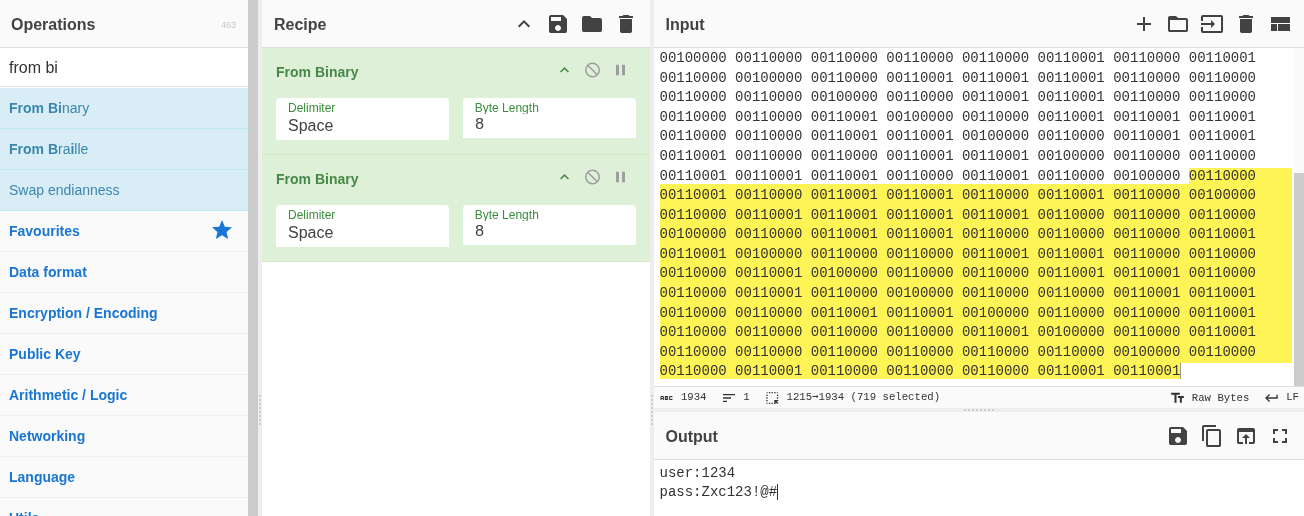Click the input line count indicator
1304x516 pixels.
pyautogui.click(x=735, y=397)
